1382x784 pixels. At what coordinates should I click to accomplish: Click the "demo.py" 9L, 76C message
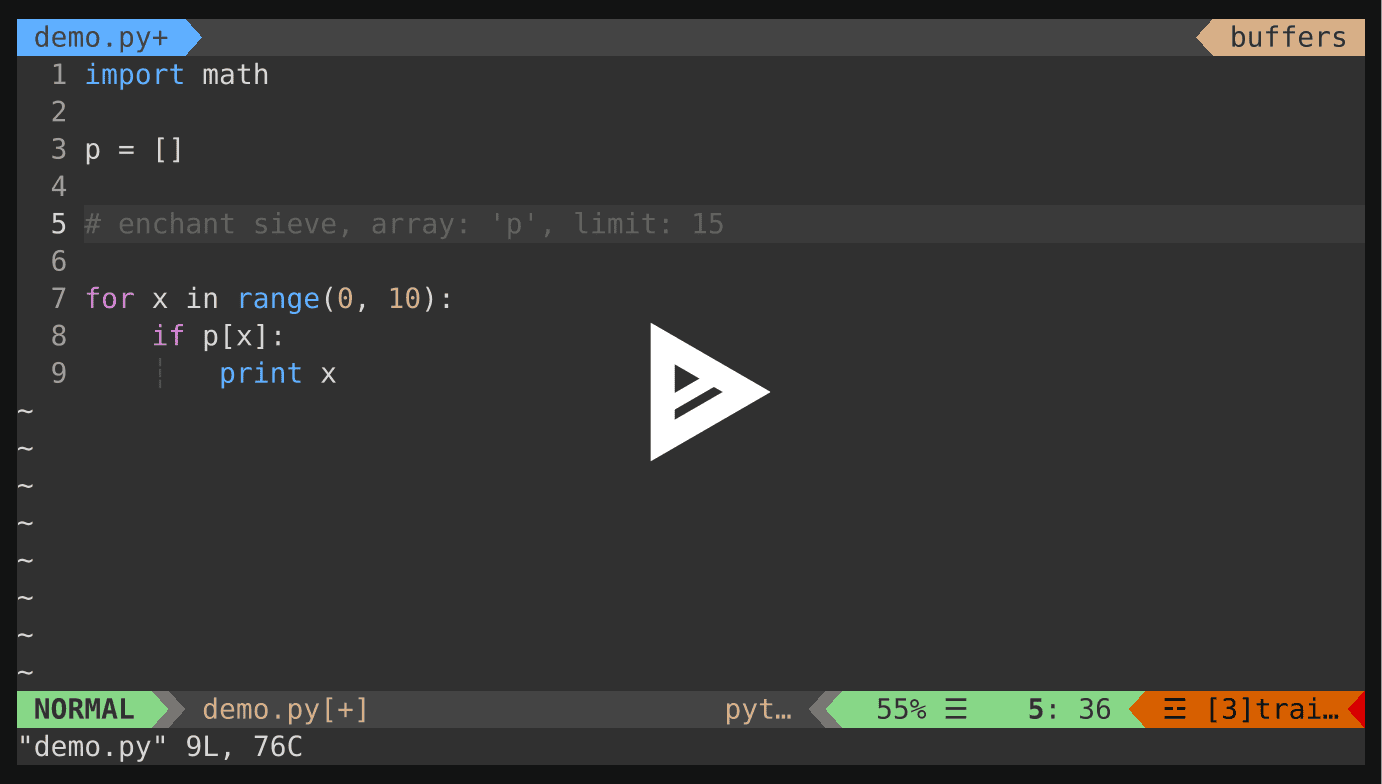[x=160, y=747]
